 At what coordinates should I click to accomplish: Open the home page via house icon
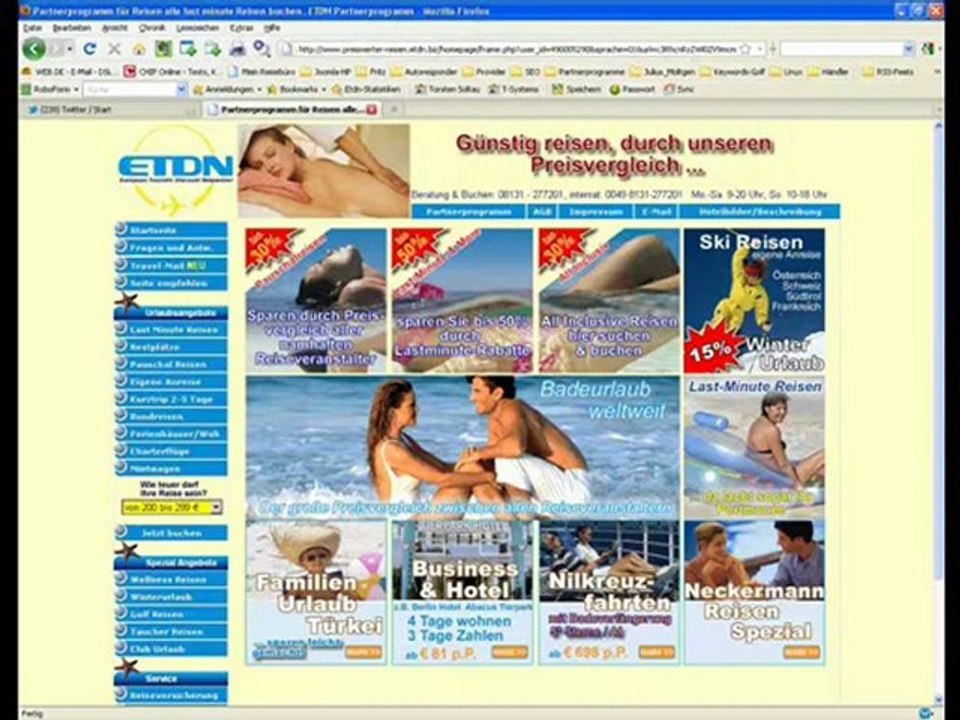(x=139, y=49)
